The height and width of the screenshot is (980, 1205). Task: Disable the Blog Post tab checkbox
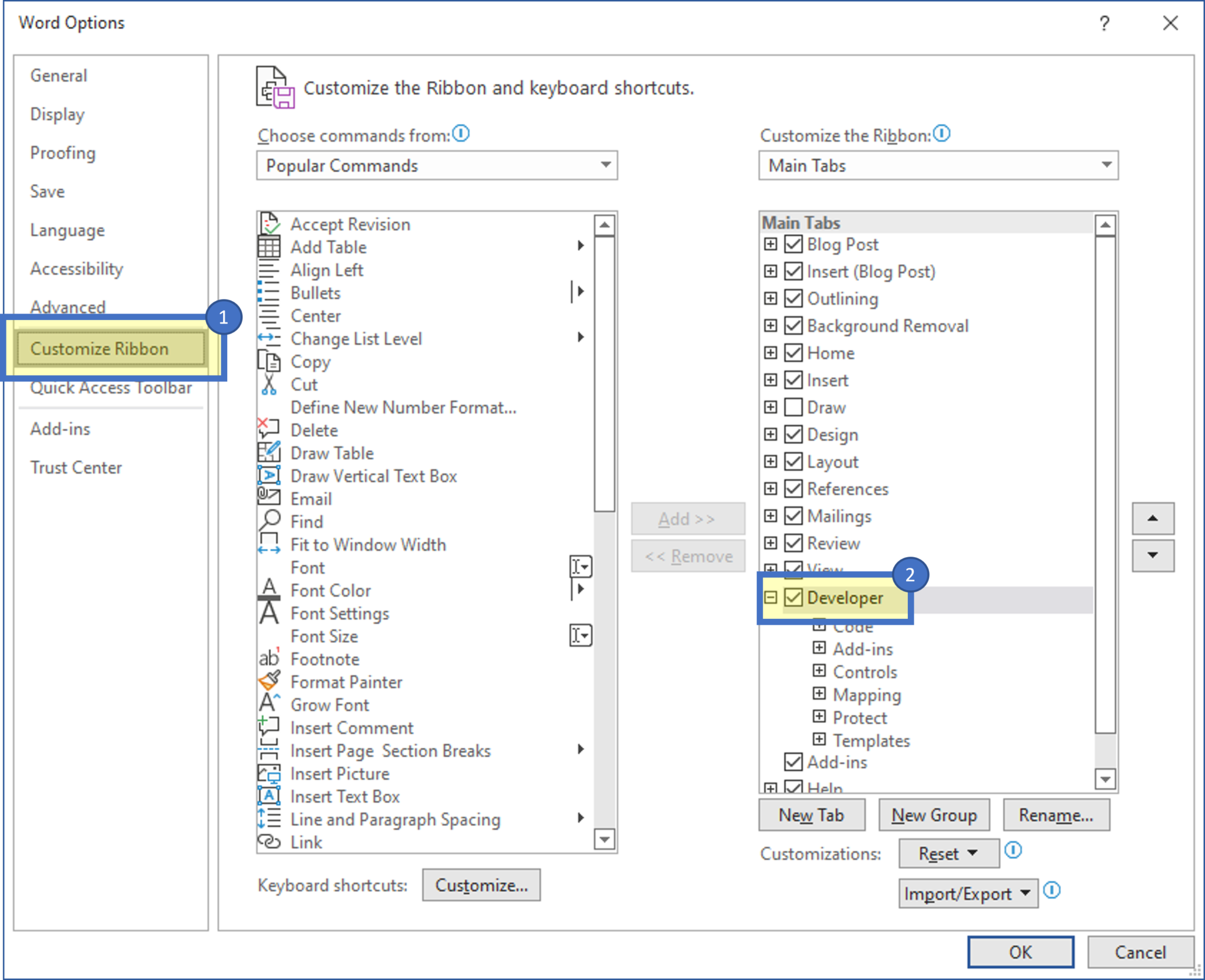coord(793,244)
